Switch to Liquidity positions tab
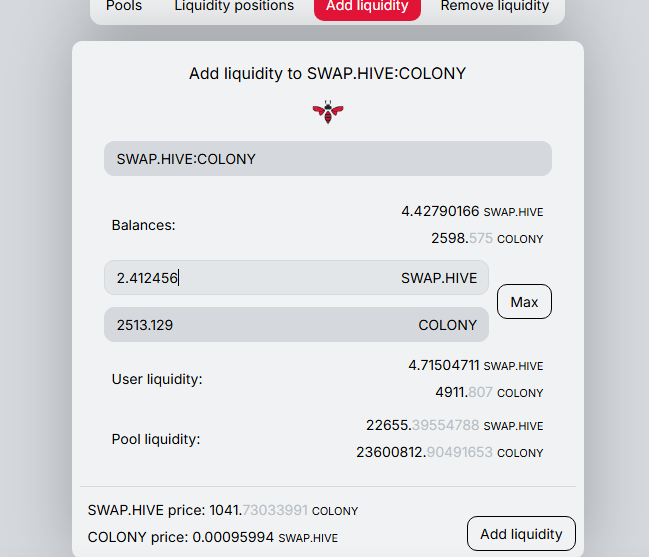This screenshot has height=557, width=649. [234, 6]
